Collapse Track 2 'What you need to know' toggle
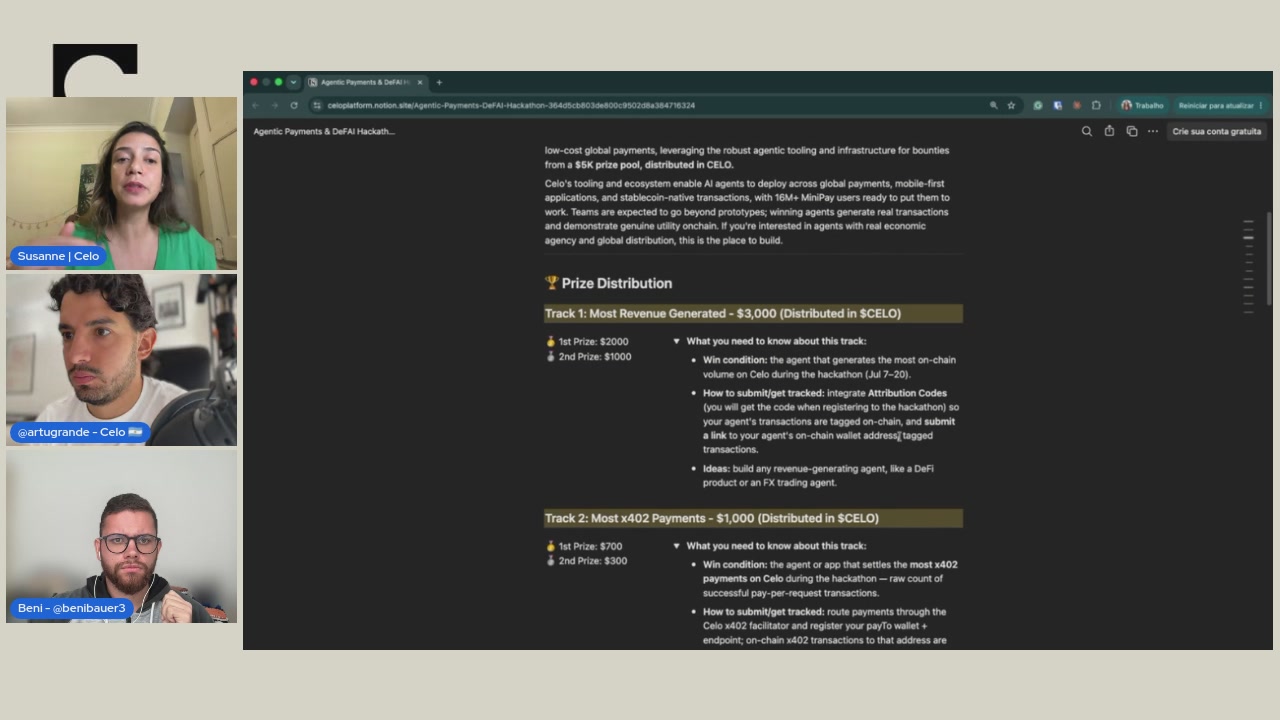Screen dimensions: 1280x720 tap(676, 546)
